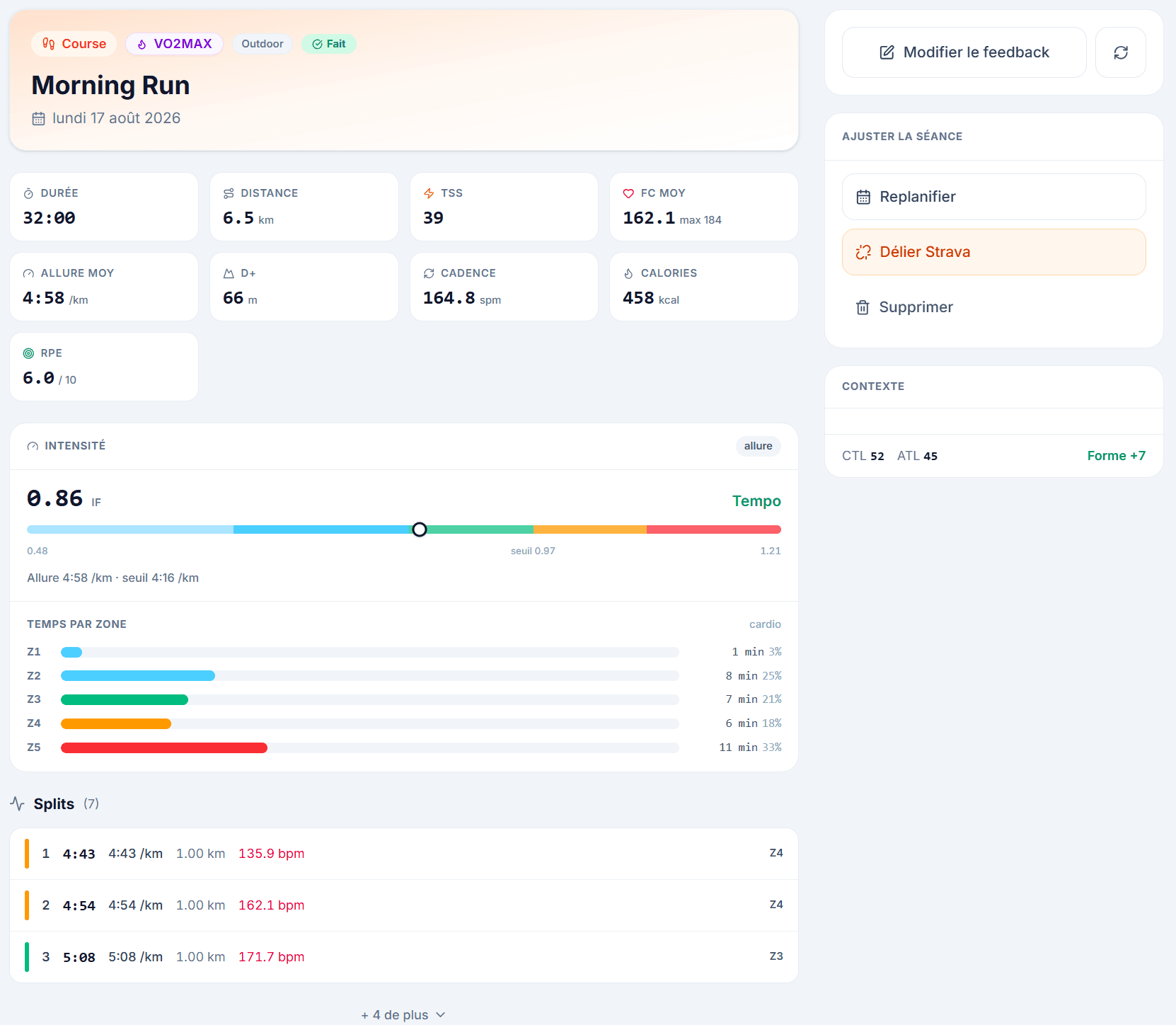Delete session with Supprimer
Screen dimensions: 1176x1025
(994, 307)
